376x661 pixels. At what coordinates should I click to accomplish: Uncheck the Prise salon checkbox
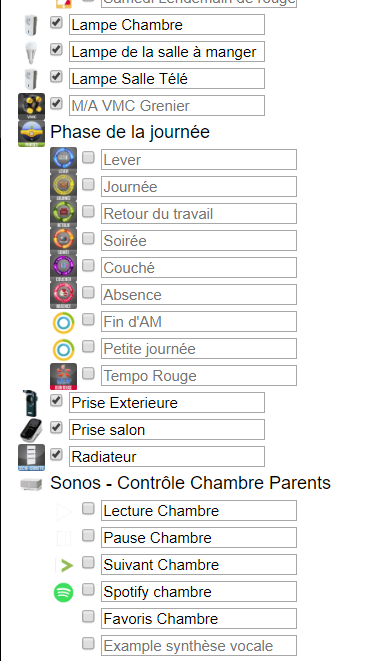[56, 427]
